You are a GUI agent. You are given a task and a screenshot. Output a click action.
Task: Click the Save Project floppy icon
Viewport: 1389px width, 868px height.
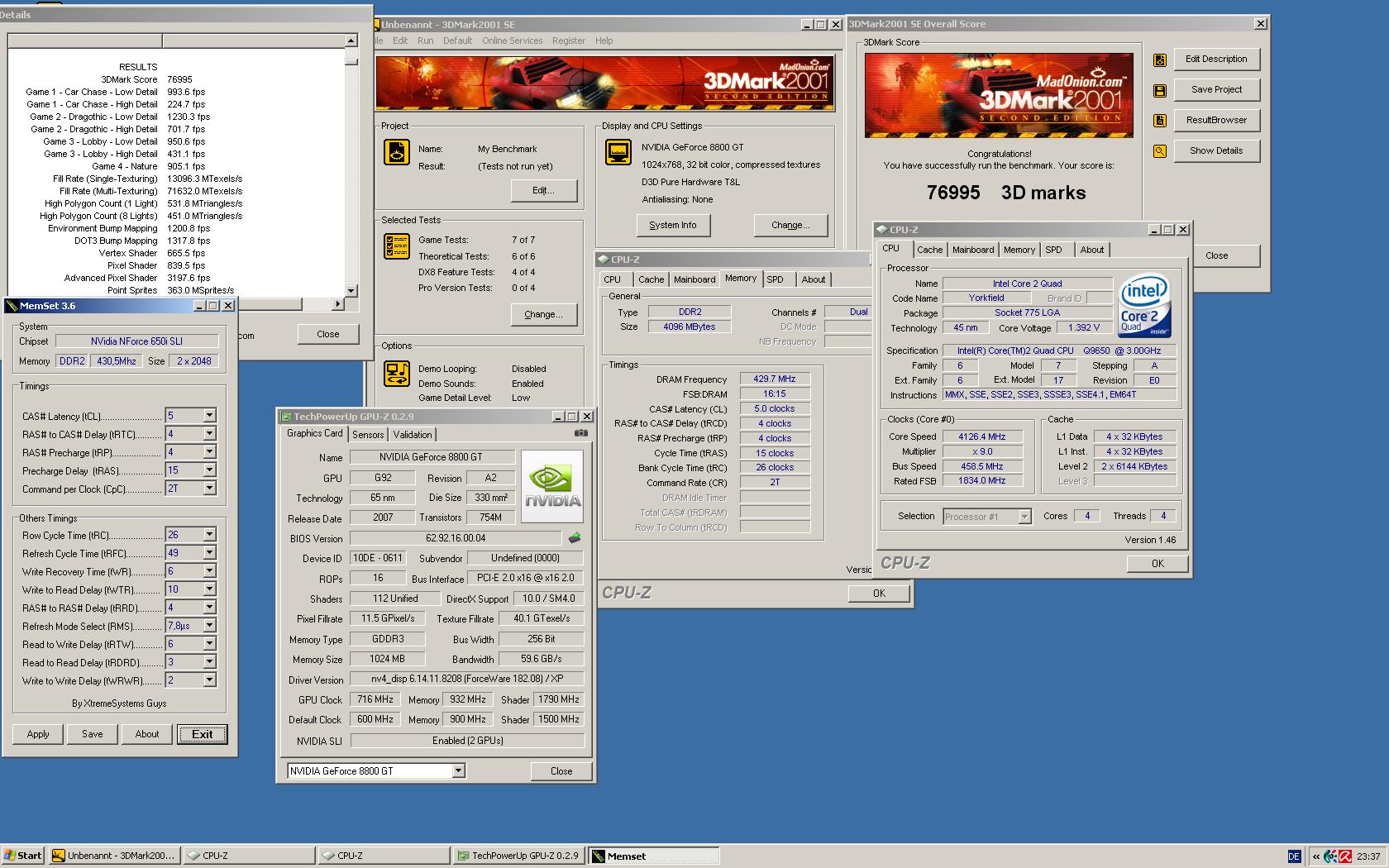[x=1159, y=90]
